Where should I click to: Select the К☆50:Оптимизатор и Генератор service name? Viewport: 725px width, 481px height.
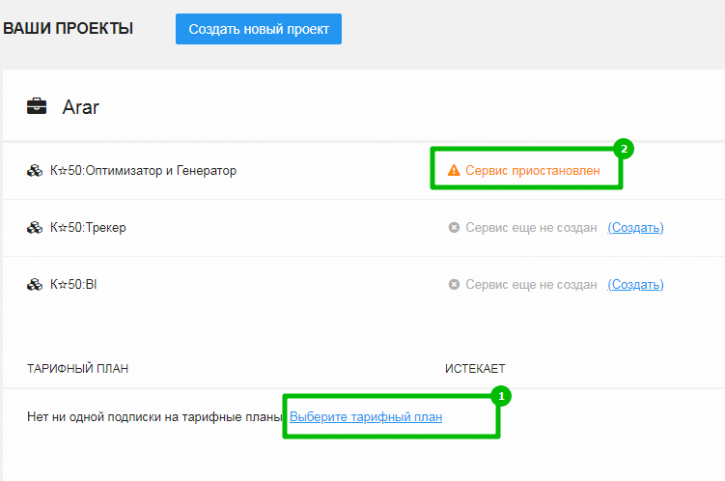pyautogui.click(x=143, y=171)
